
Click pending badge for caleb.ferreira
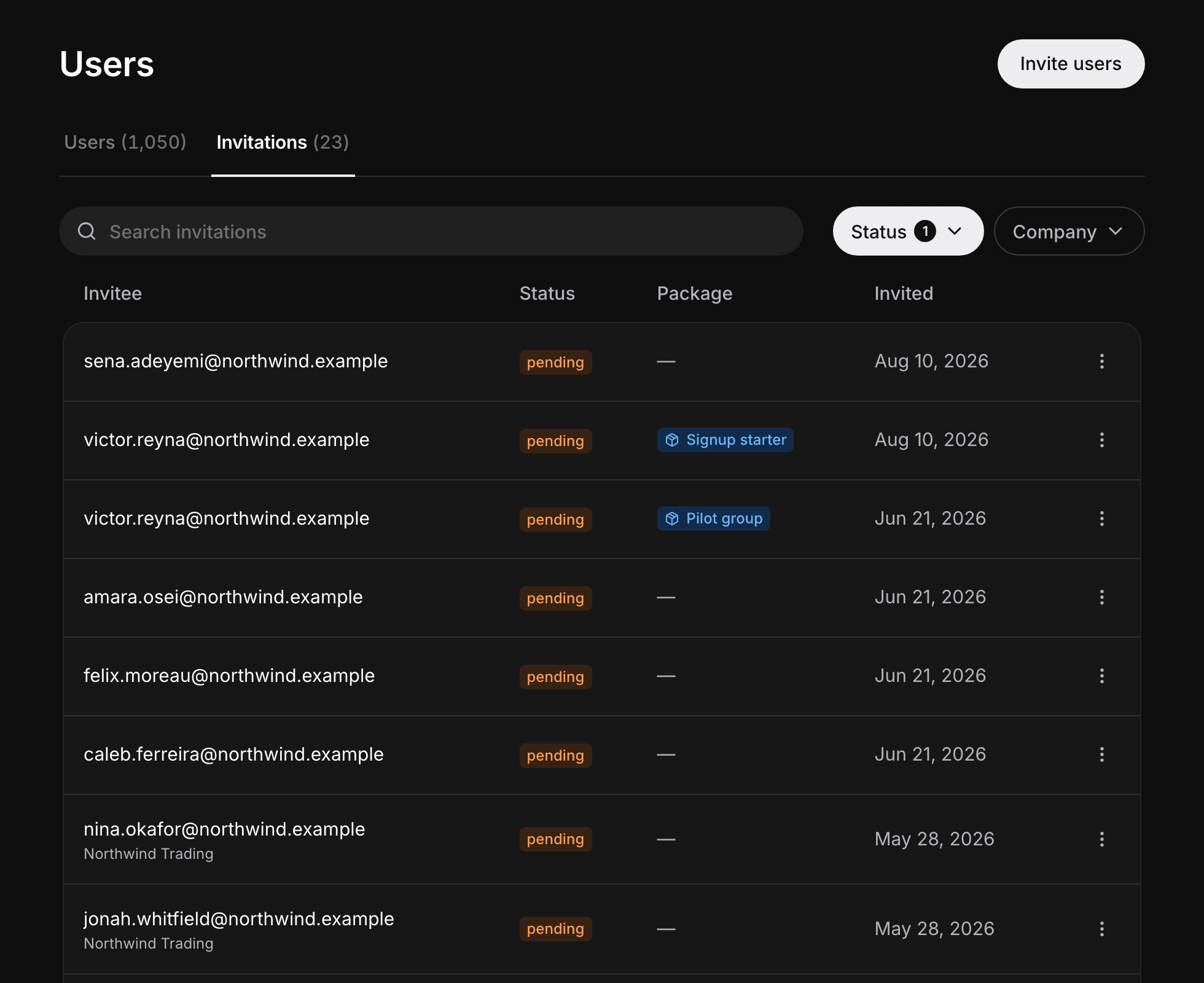[555, 756]
